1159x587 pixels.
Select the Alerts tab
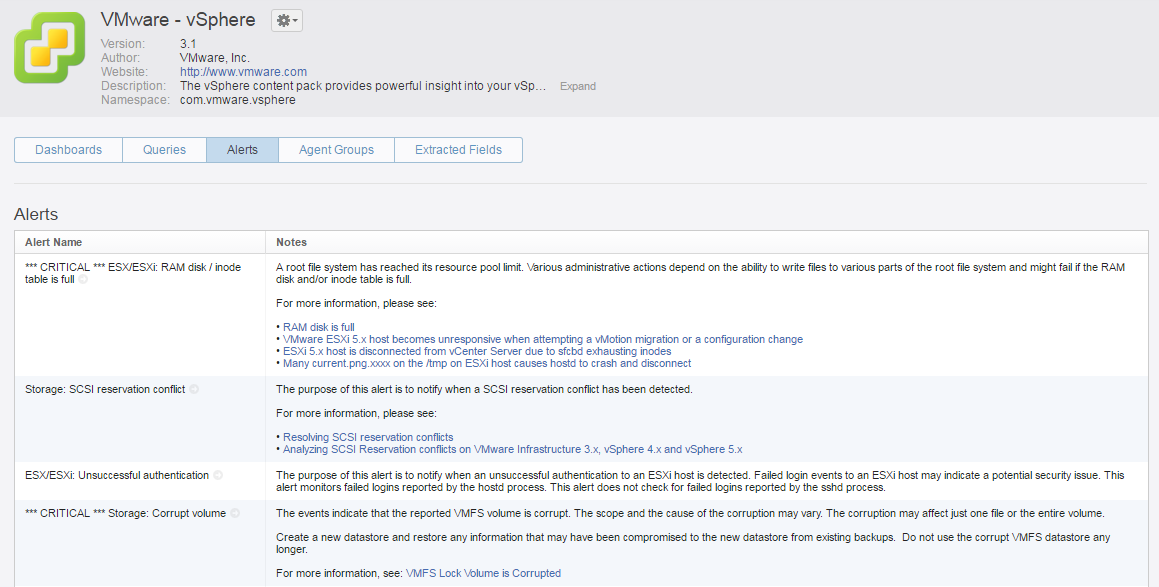click(242, 149)
